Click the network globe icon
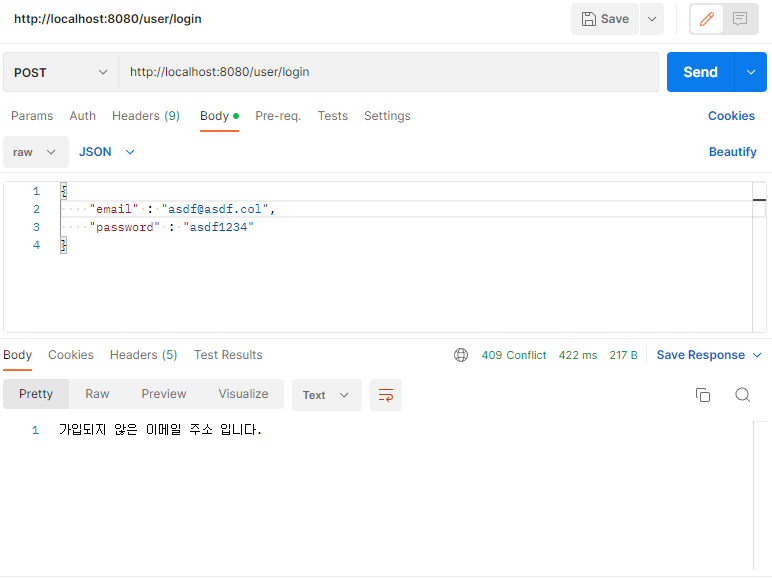772x578 pixels. pyautogui.click(x=461, y=355)
